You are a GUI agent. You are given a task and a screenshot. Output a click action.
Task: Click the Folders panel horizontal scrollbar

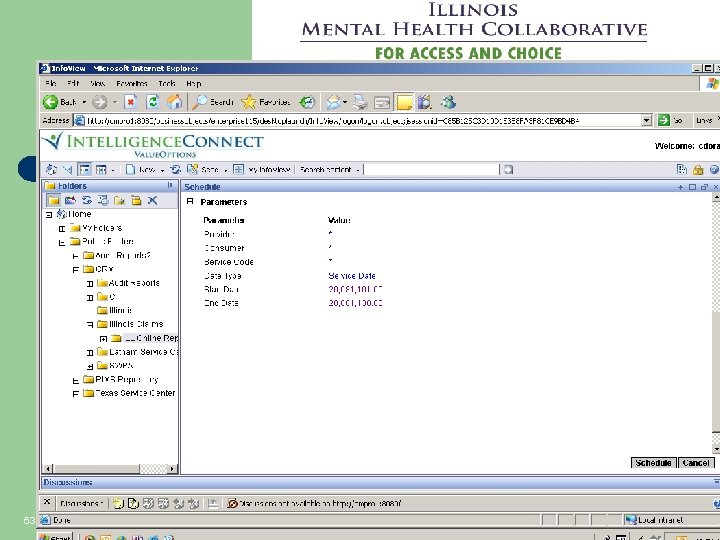109,469
